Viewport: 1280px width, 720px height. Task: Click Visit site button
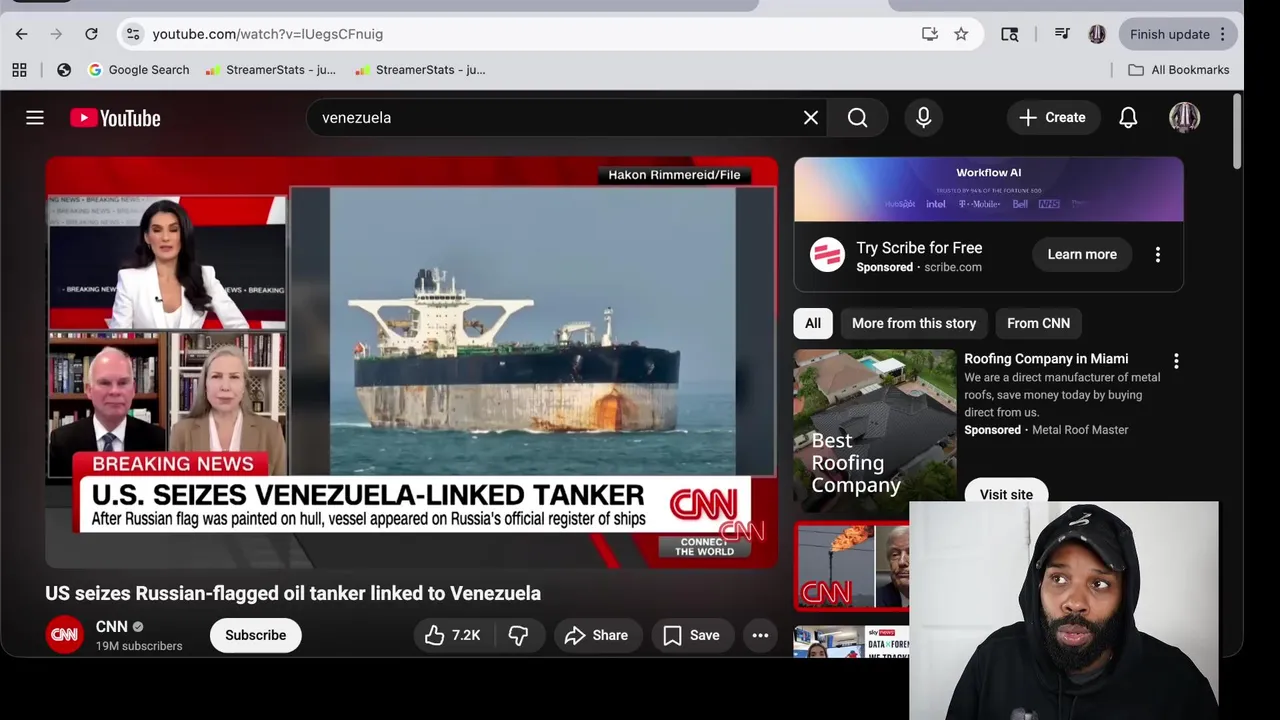[x=1006, y=494]
